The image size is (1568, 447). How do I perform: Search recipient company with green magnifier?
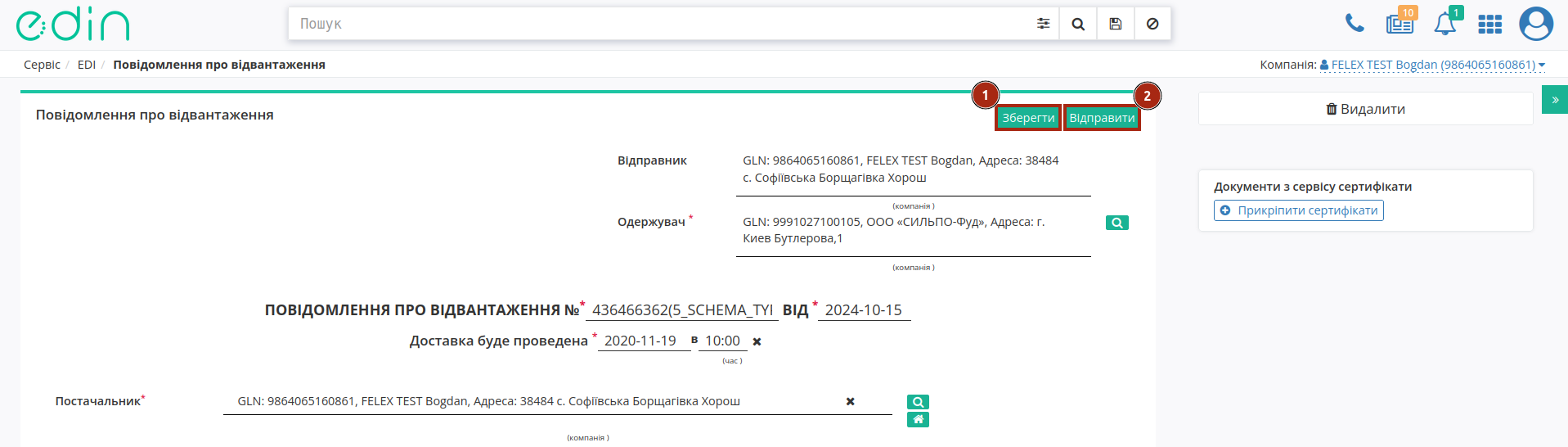1116,223
